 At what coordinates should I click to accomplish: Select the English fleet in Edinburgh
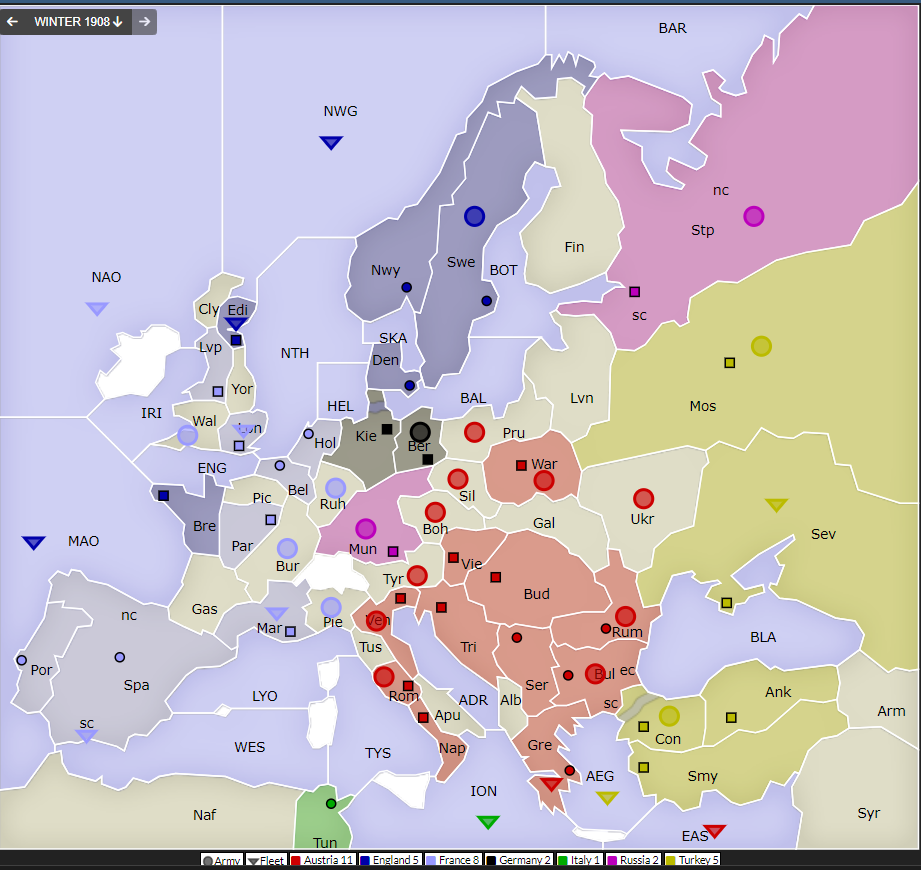click(x=236, y=324)
